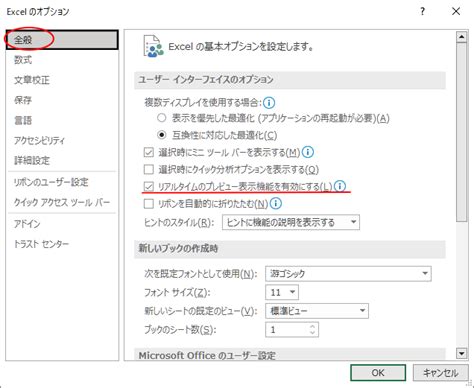Close the Excel options dialog
Viewport: 474px width, 388px height.
(x=456, y=12)
